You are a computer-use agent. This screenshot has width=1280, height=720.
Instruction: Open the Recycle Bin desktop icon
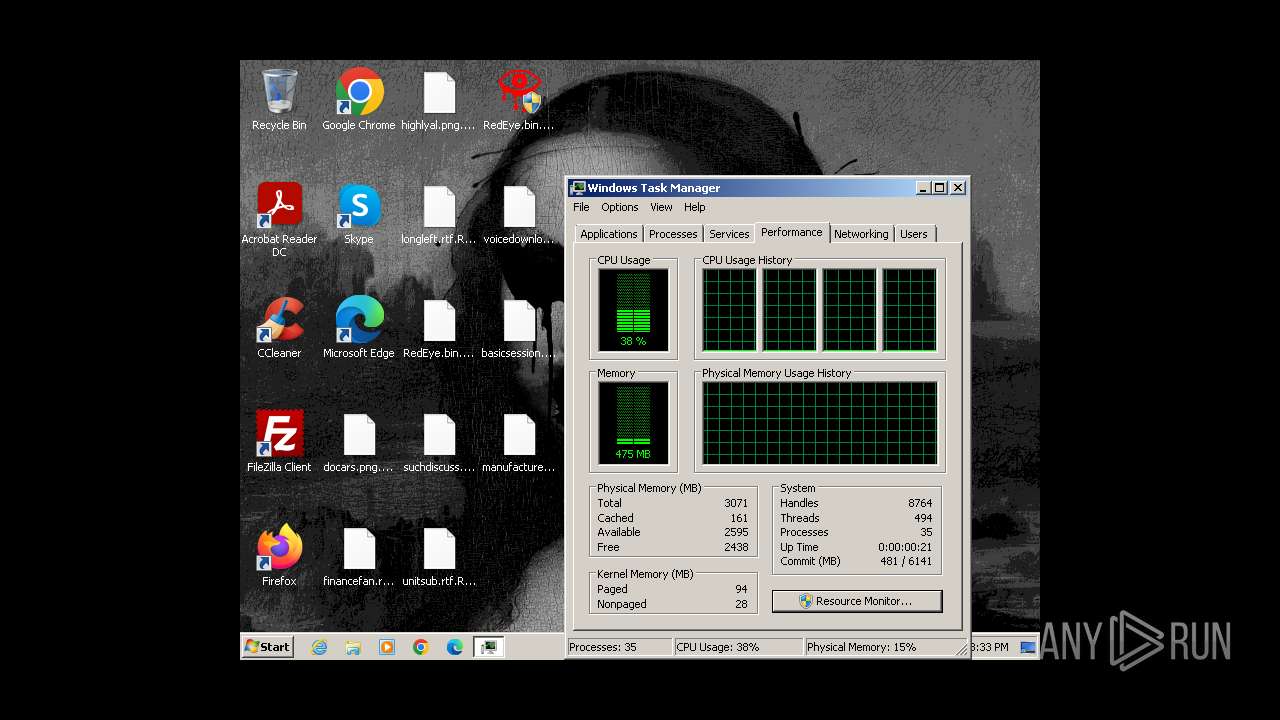pyautogui.click(x=279, y=100)
